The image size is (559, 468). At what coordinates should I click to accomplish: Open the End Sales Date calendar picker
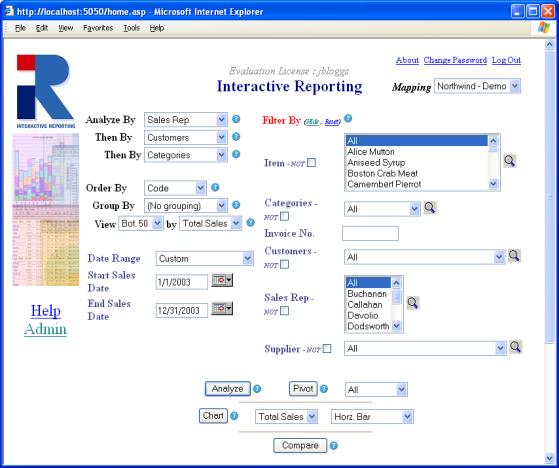tap(222, 308)
